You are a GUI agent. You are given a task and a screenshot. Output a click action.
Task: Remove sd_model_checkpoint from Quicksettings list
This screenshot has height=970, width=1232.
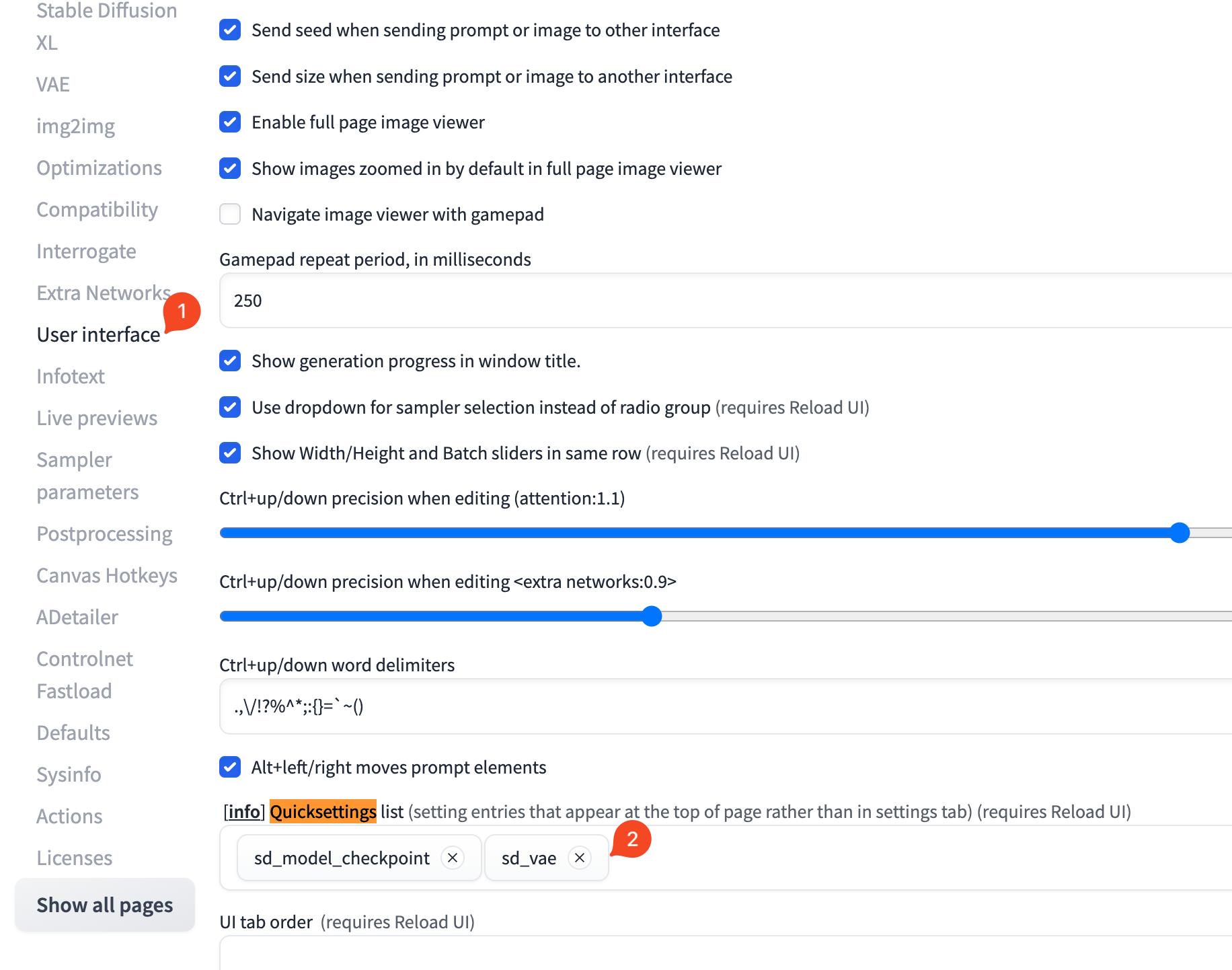(x=453, y=858)
